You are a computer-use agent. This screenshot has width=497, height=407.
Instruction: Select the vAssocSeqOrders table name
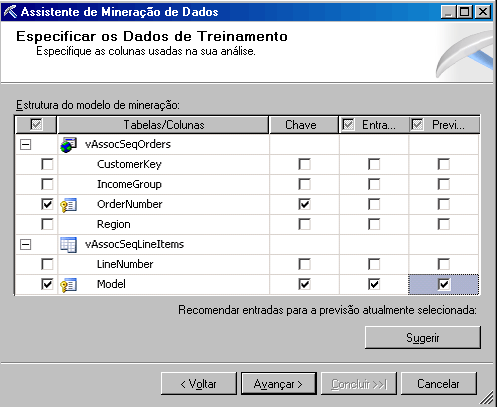point(128,144)
